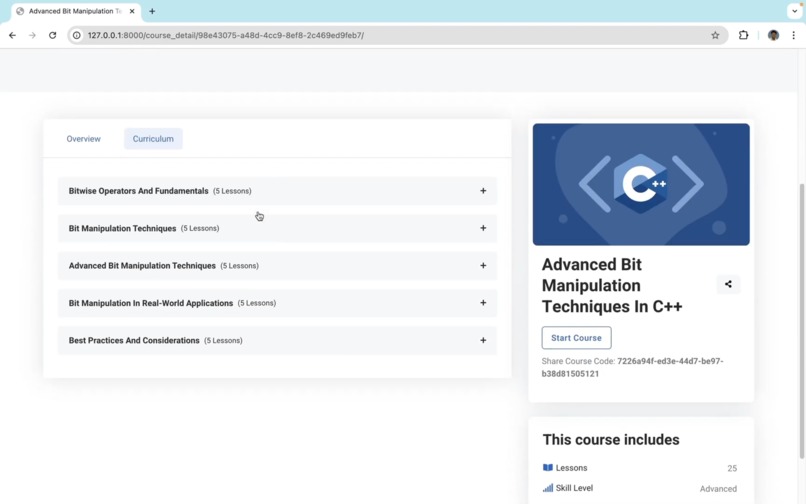
Task: Select the Curriculum tab
Action: tap(153, 139)
